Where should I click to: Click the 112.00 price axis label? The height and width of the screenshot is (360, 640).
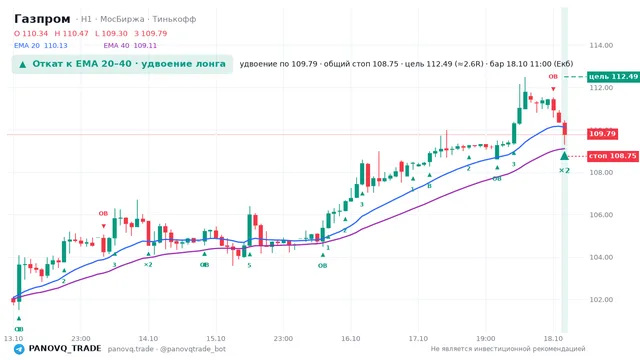point(601,88)
